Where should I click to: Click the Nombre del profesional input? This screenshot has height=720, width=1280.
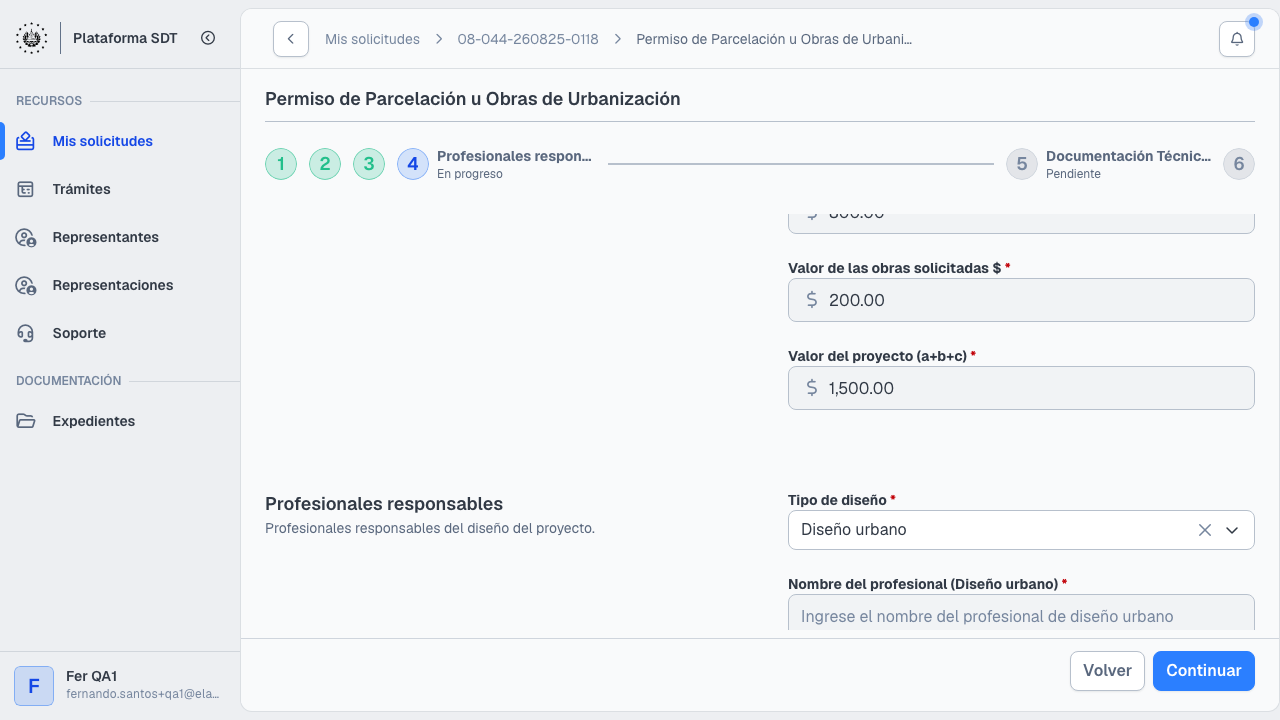(x=1021, y=613)
